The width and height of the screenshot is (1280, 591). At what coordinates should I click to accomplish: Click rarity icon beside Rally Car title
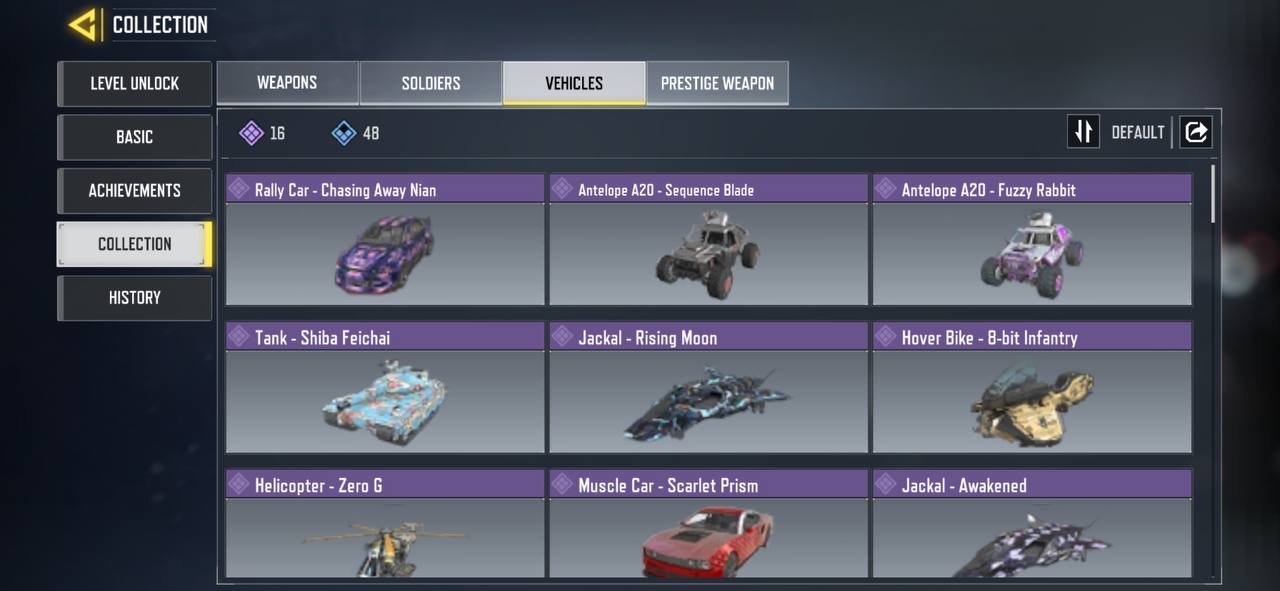click(x=239, y=188)
